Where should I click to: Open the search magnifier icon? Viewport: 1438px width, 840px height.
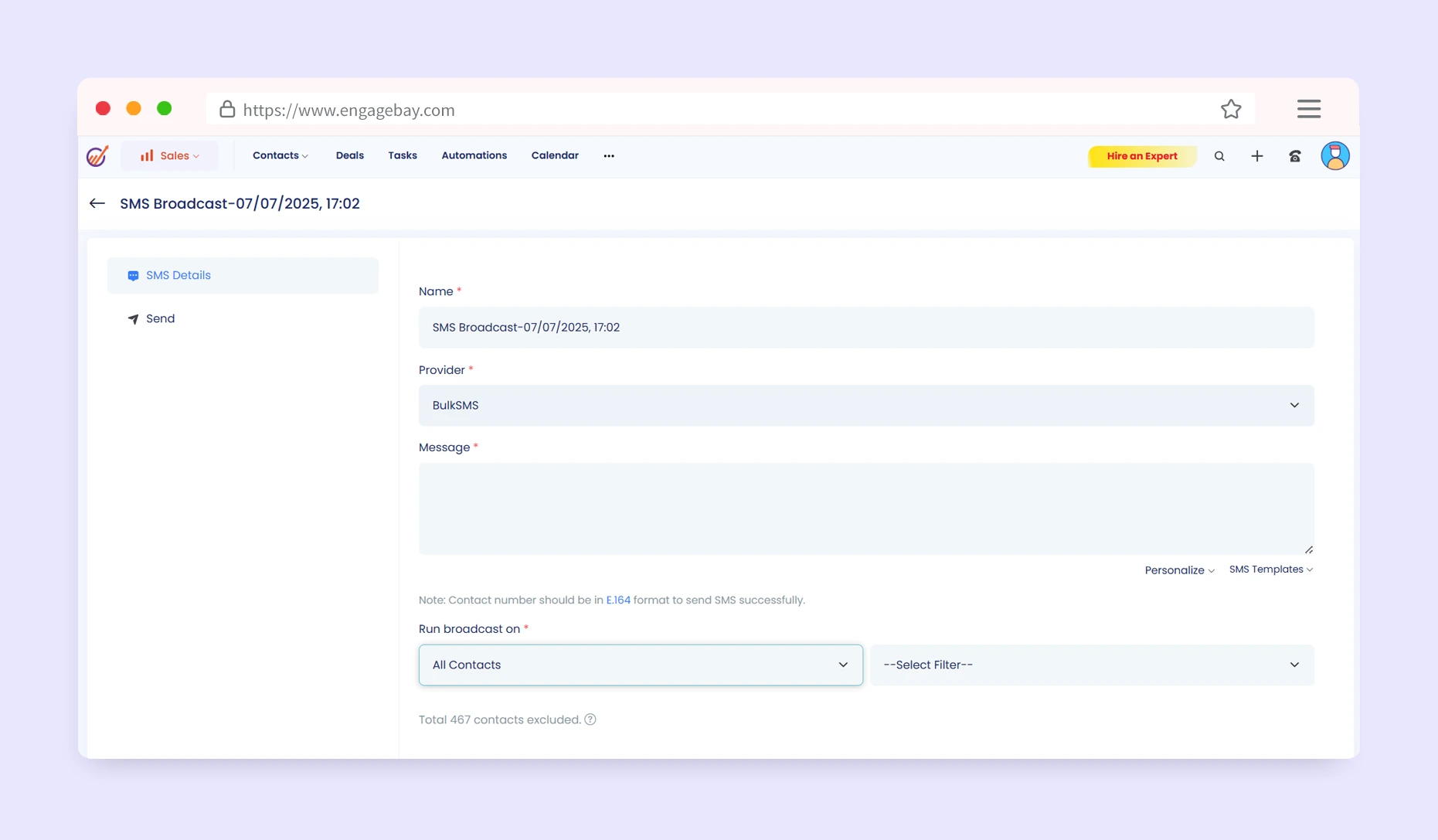1219,156
